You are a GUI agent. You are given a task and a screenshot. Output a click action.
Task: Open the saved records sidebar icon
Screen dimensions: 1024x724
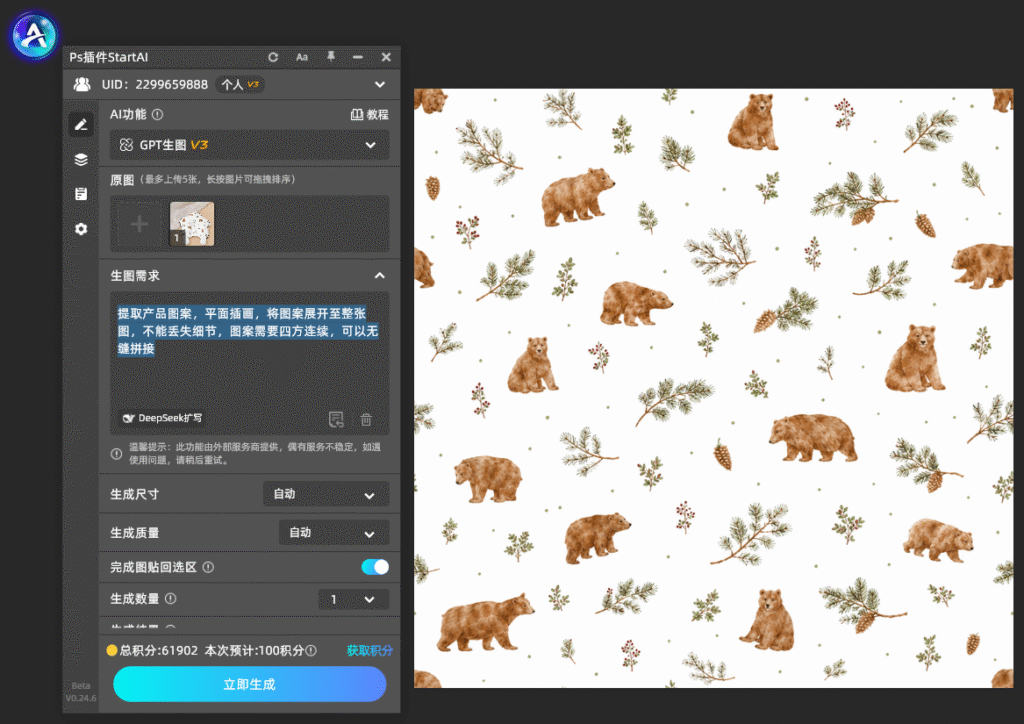[x=81, y=194]
